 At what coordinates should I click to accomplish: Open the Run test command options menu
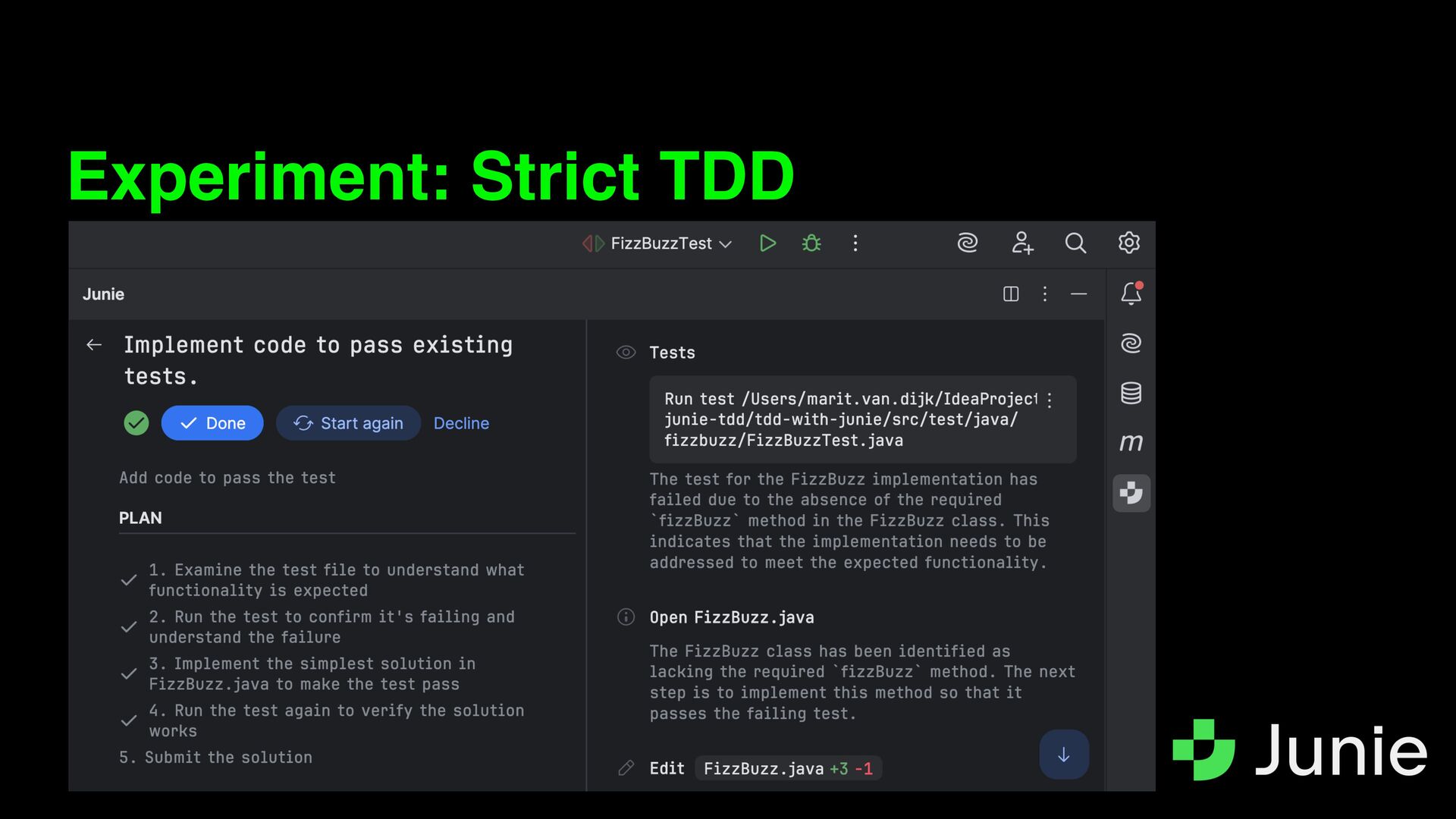(x=1050, y=400)
